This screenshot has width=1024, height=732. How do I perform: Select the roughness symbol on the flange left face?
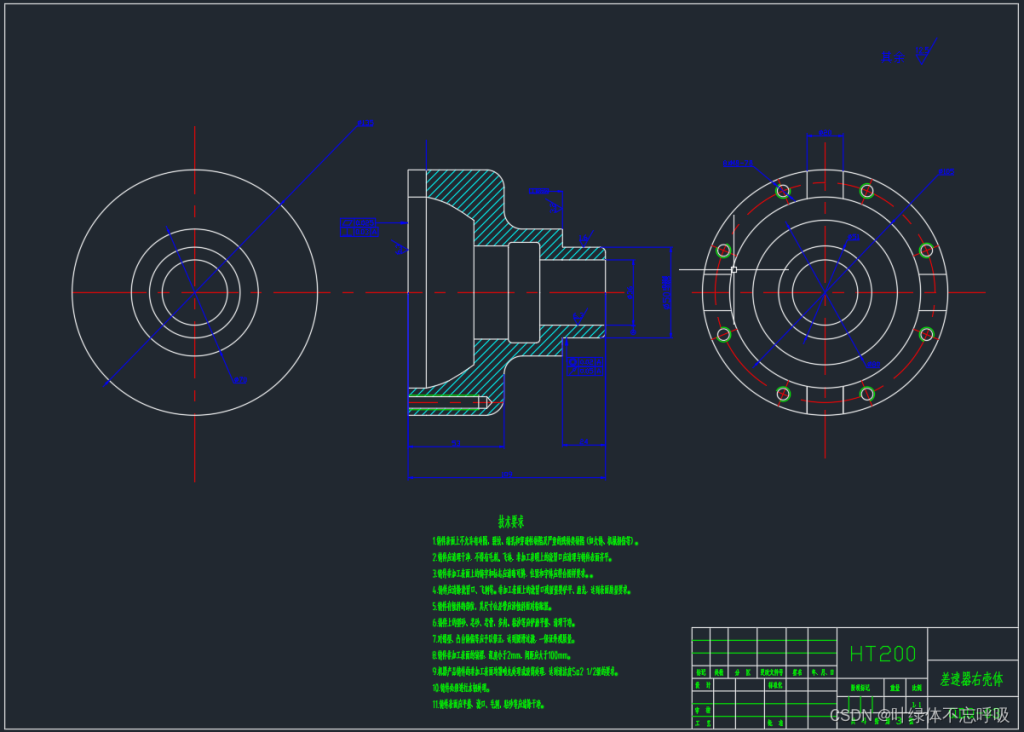click(x=401, y=248)
